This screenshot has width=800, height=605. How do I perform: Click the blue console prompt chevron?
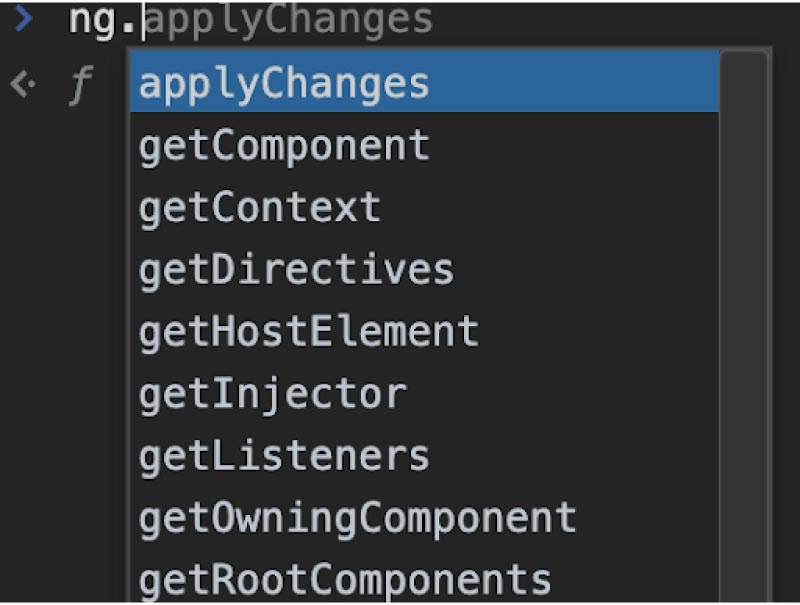point(23,19)
